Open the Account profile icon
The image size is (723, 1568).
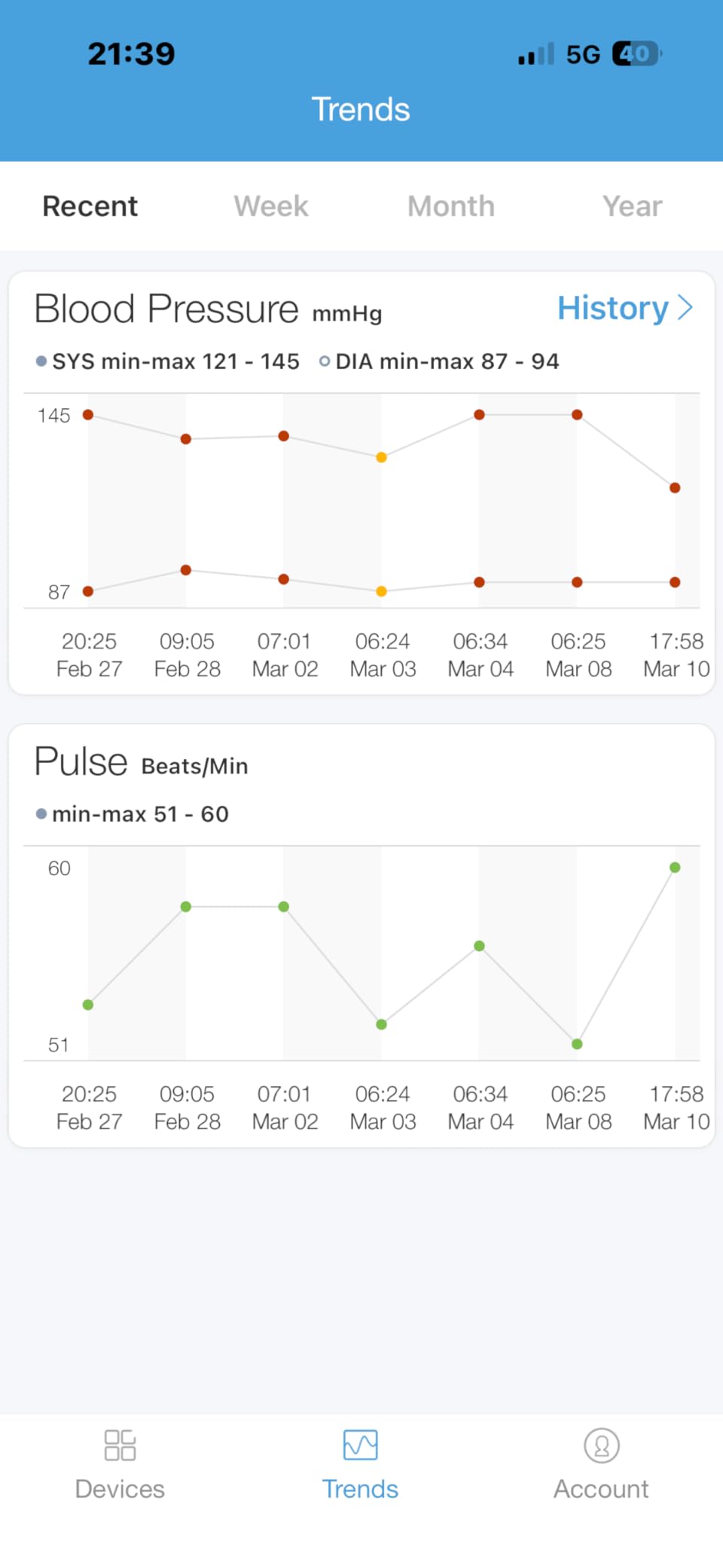pos(601,1445)
